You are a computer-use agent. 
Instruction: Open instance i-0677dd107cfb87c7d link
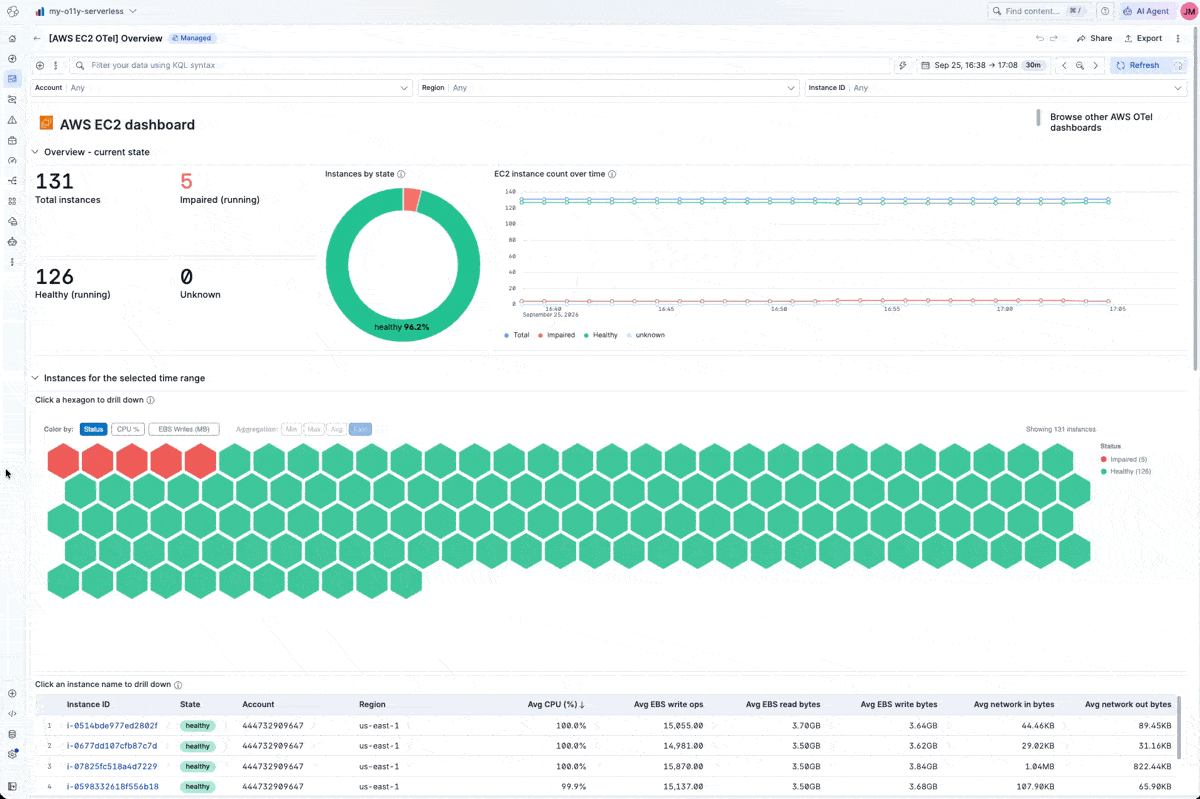[x=112, y=746]
